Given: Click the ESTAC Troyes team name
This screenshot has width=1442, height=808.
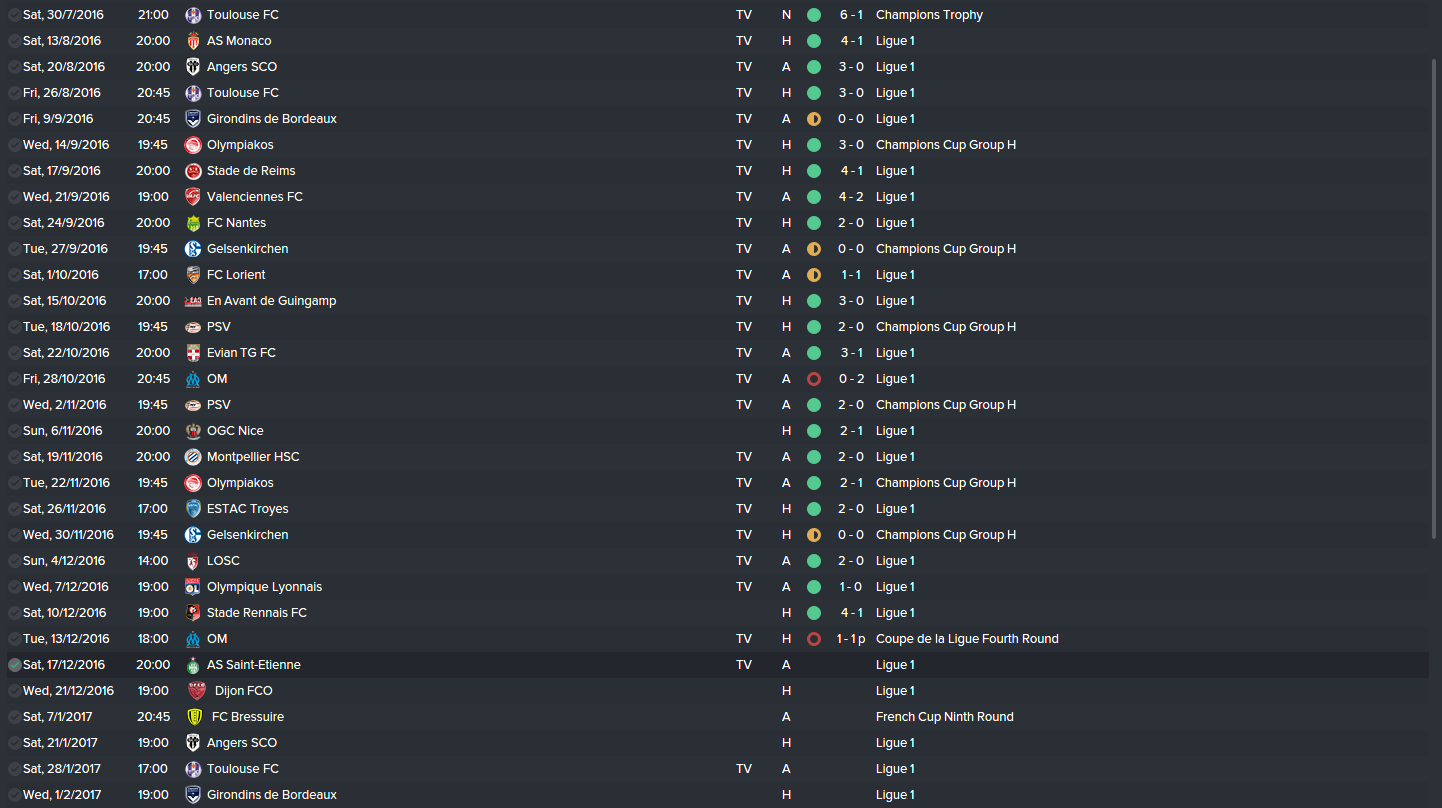Looking at the screenshot, I should (247, 509).
